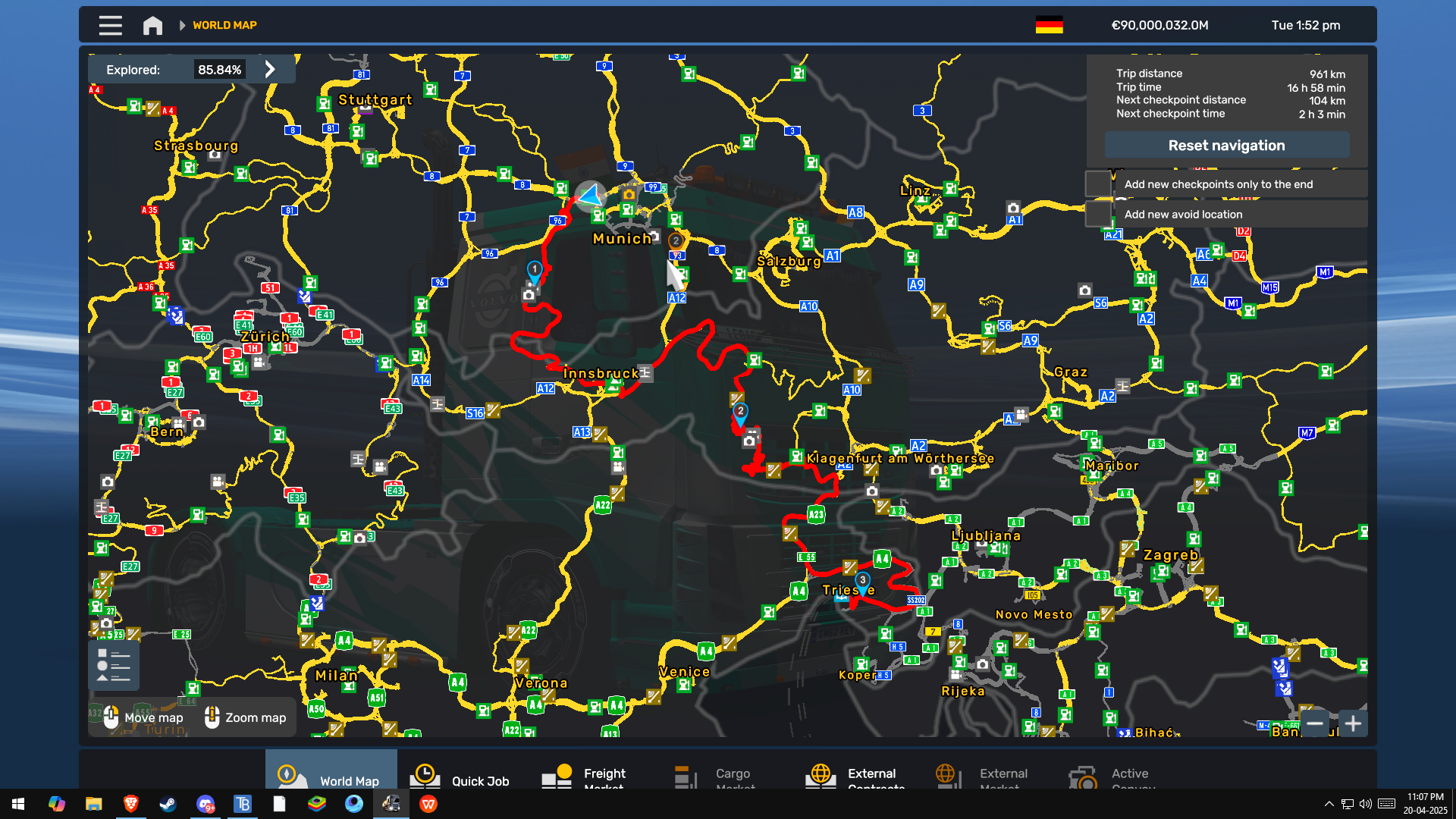
Task: Open Steam from the taskbar
Action: (x=168, y=804)
